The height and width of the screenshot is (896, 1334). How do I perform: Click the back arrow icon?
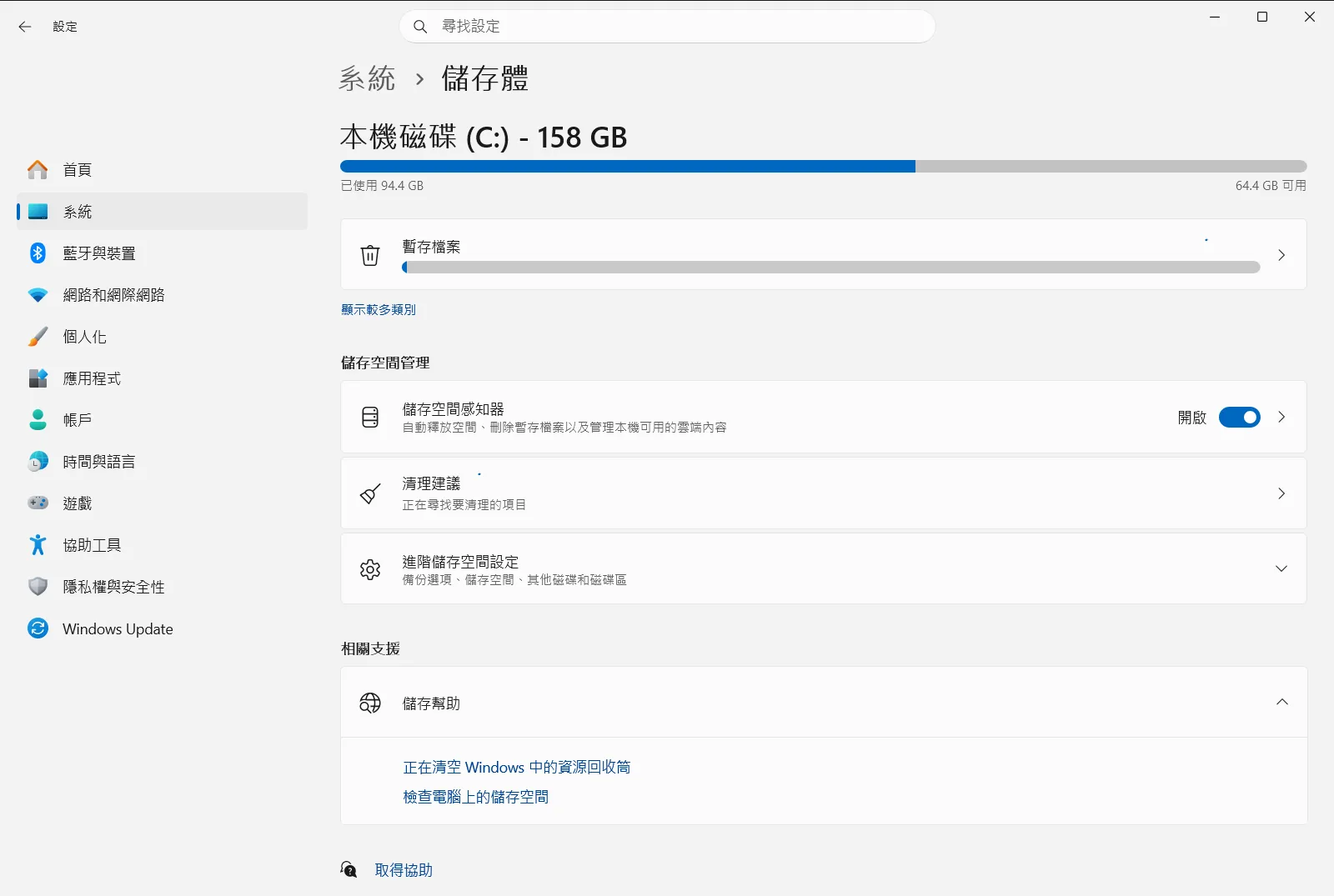25,27
